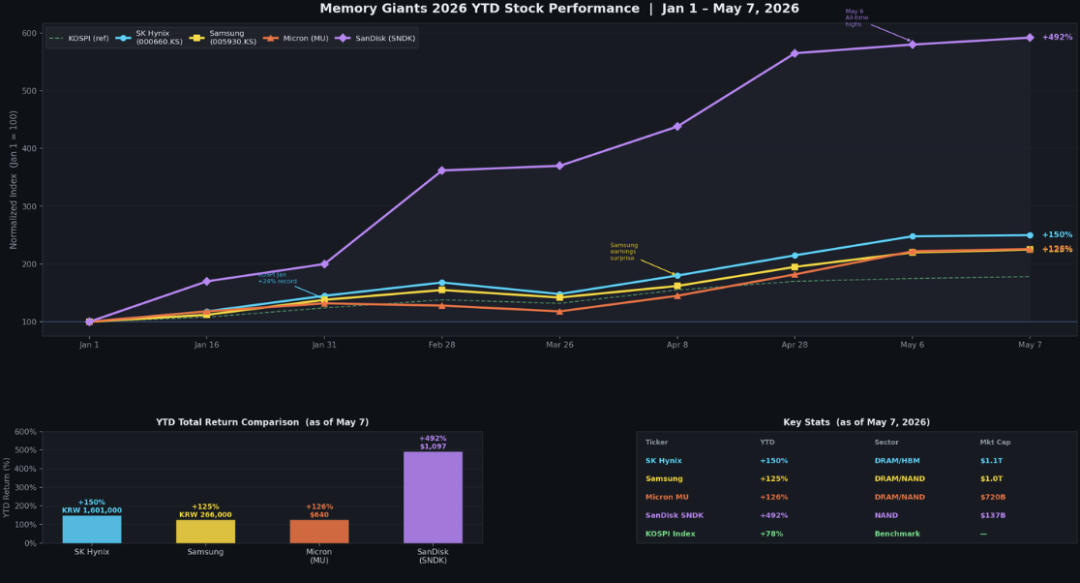This screenshot has height=583, width=1080.
Task: Click the SK Hynix data point at Feb 28
Action: click(x=442, y=283)
